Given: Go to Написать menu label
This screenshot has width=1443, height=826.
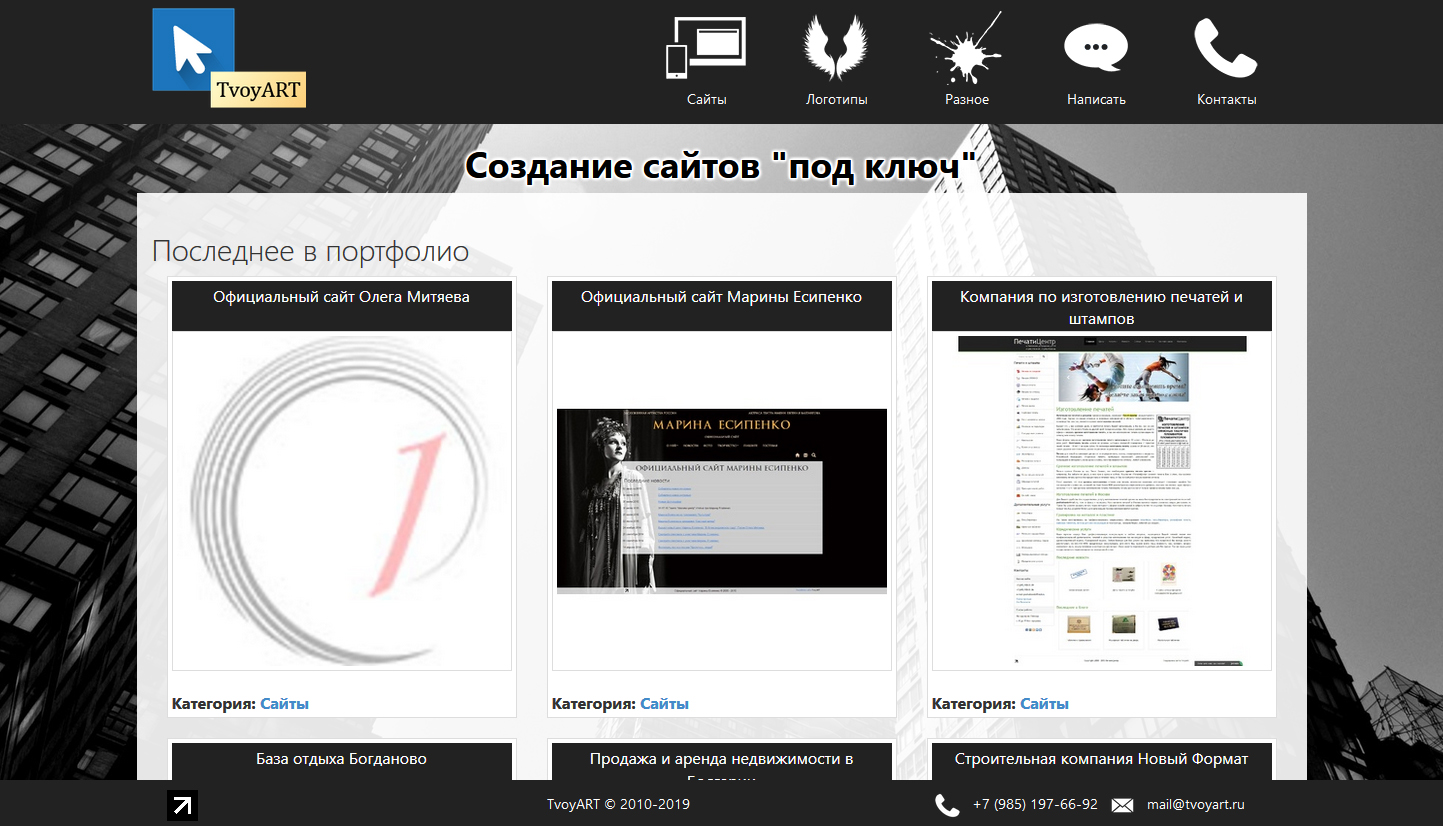Looking at the screenshot, I should click(x=1096, y=100).
